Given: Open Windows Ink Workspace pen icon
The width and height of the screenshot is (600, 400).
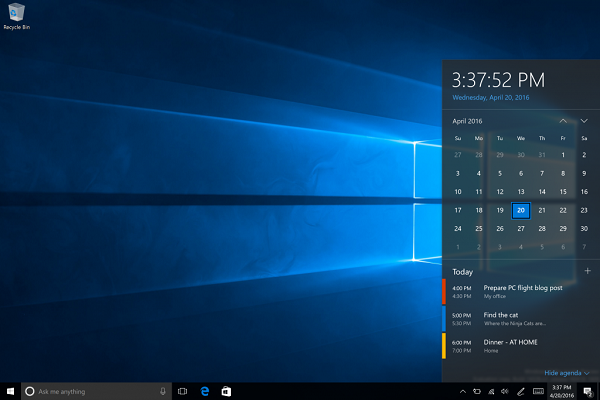Looking at the screenshot, I should [x=520, y=390].
